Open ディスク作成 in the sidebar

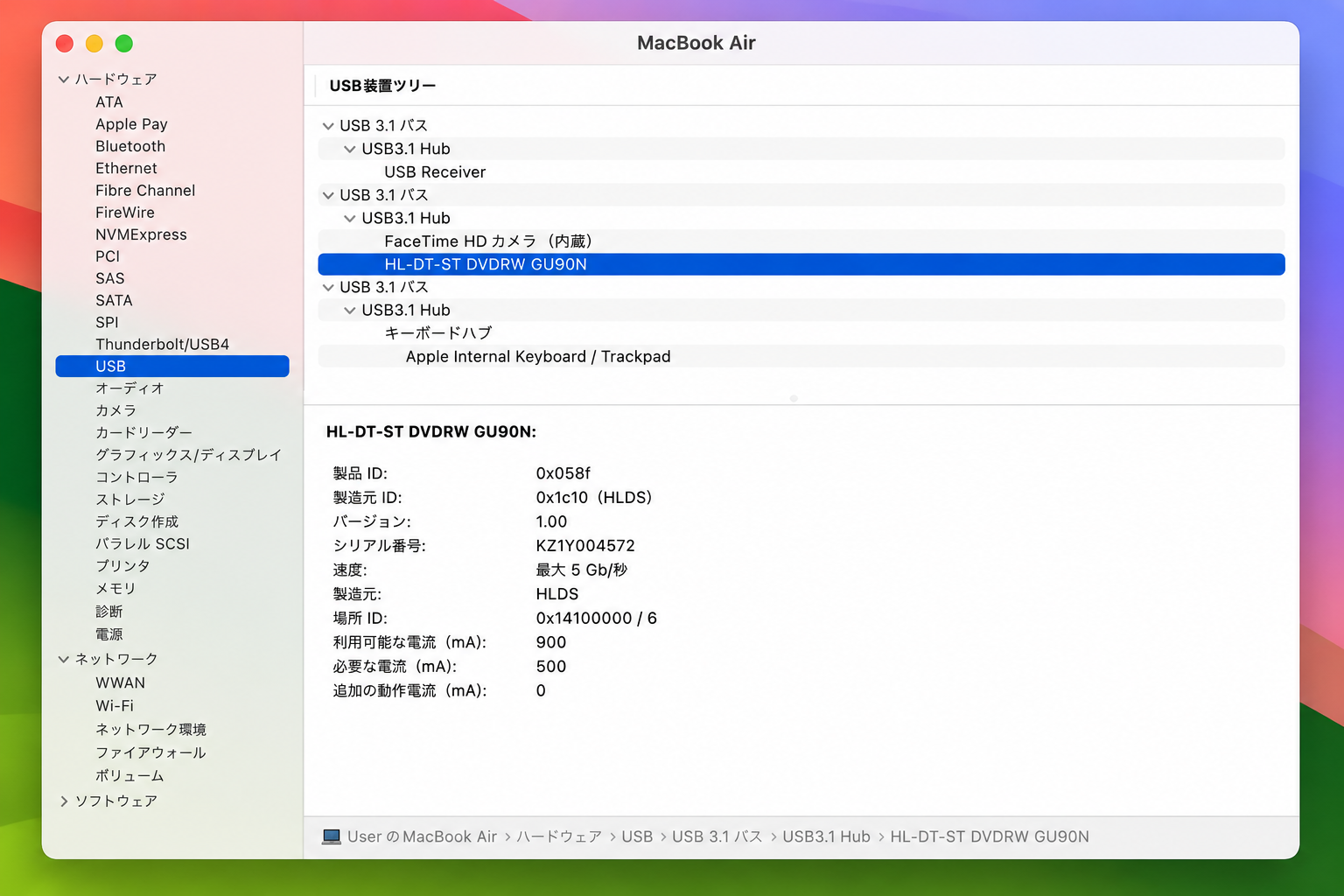[x=136, y=521]
